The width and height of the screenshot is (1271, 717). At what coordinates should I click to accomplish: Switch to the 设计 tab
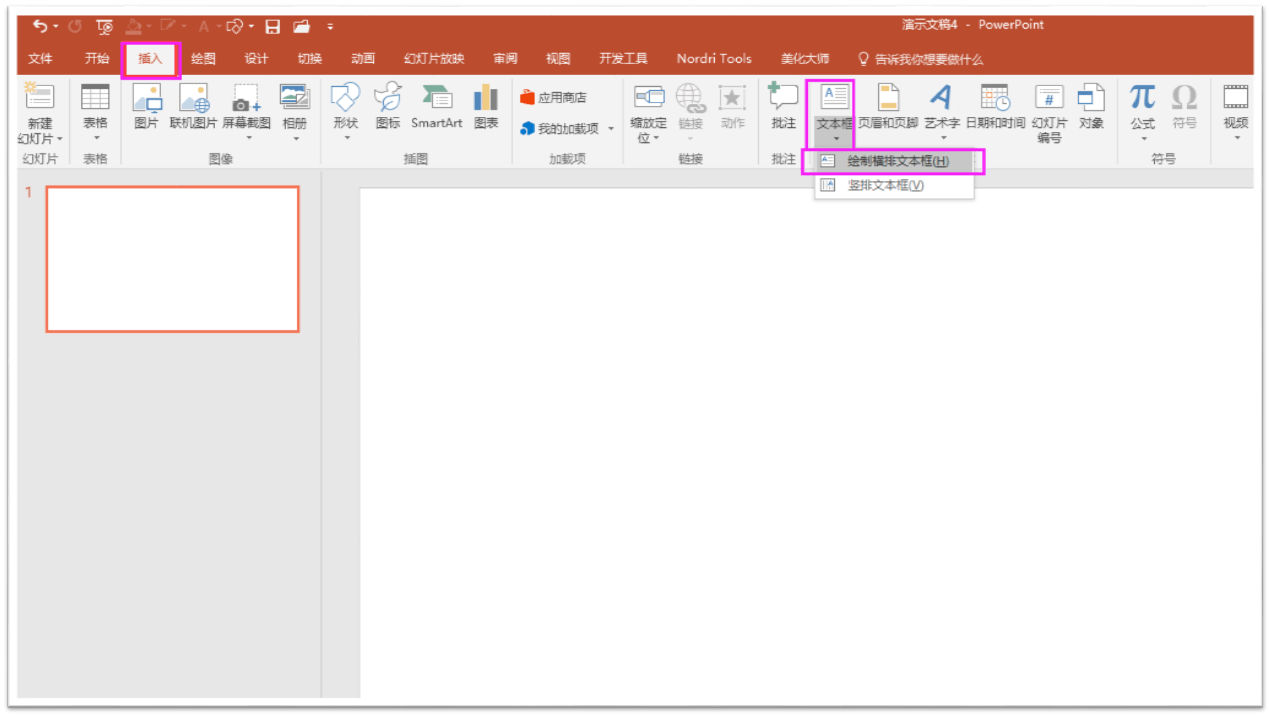[x=256, y=59]
